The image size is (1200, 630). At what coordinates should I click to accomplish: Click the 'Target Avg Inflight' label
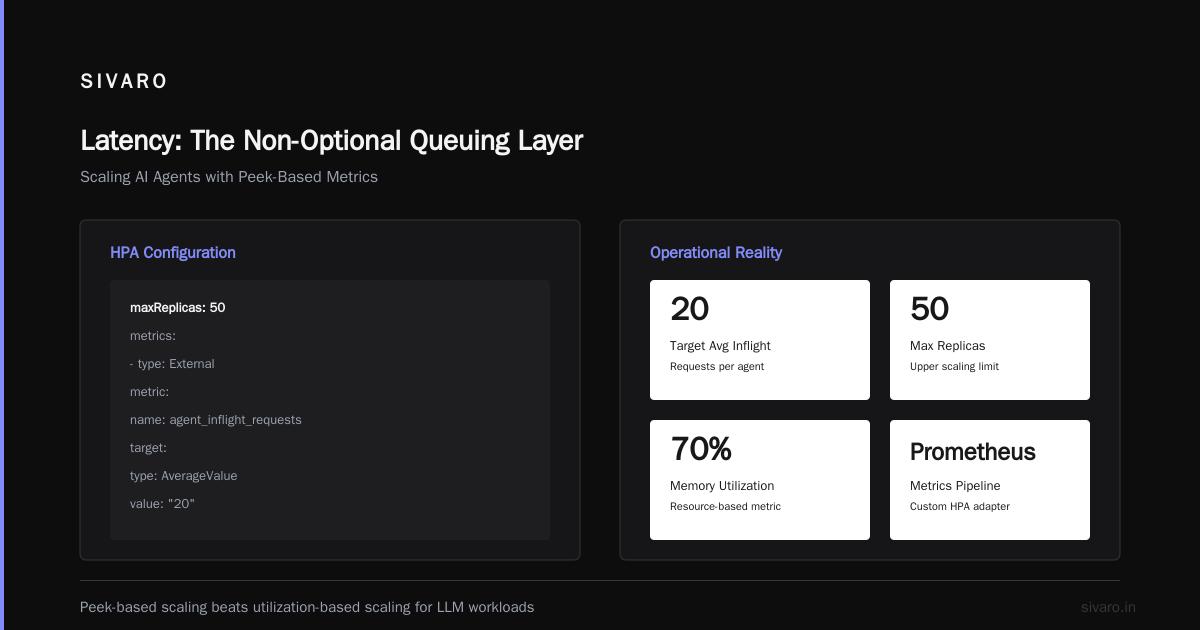tap(720, 346)
